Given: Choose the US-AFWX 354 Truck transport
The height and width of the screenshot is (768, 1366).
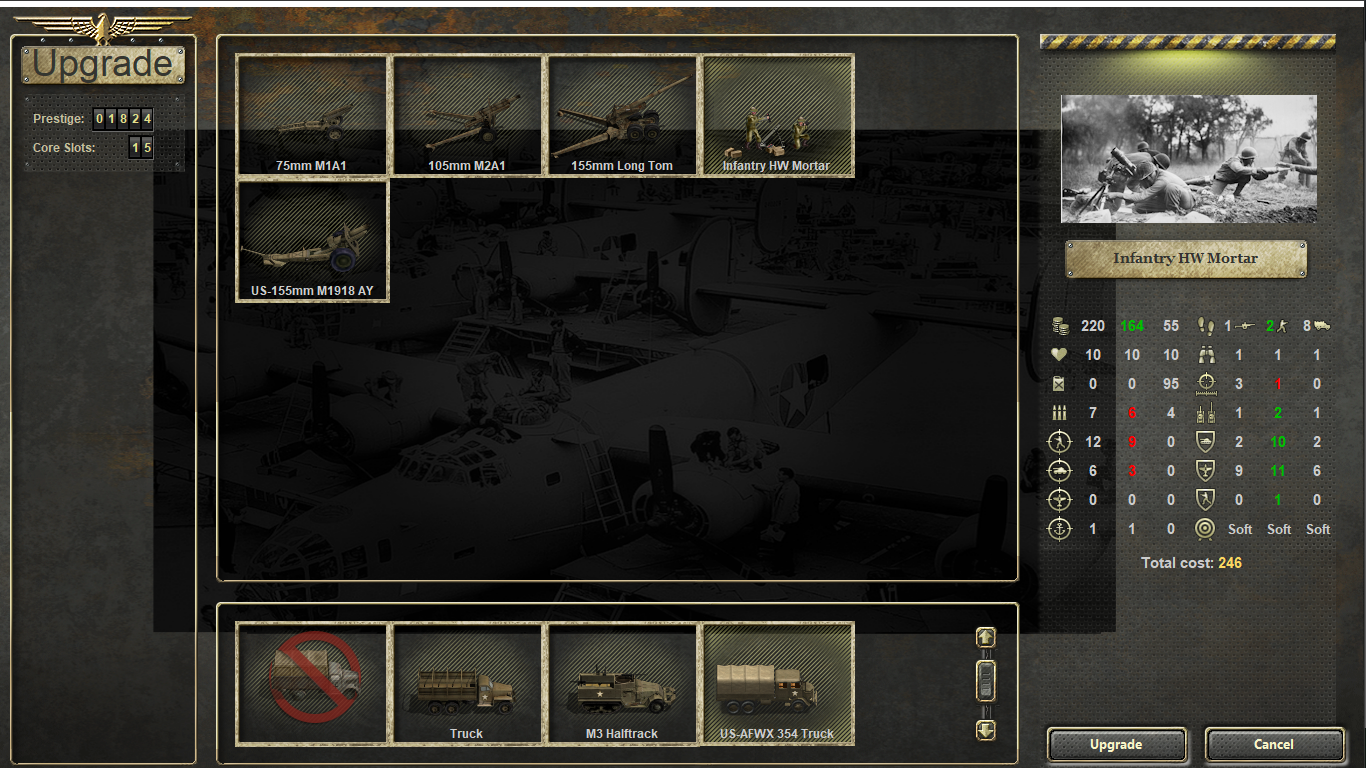Looking at the screenshot, I should point(777,684).
